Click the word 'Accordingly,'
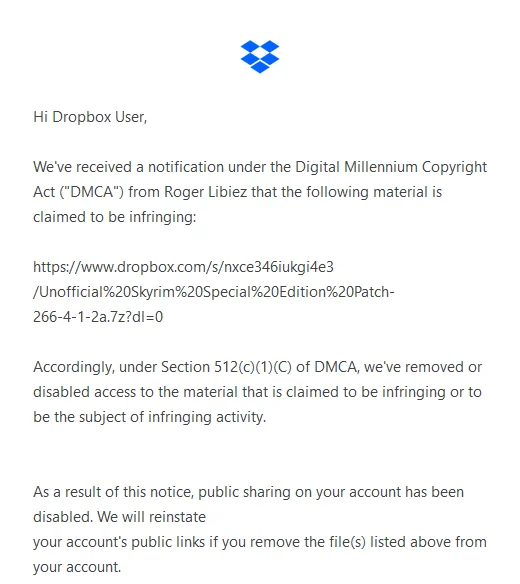Viewport: 520px width, 584px height. [74, 368]
